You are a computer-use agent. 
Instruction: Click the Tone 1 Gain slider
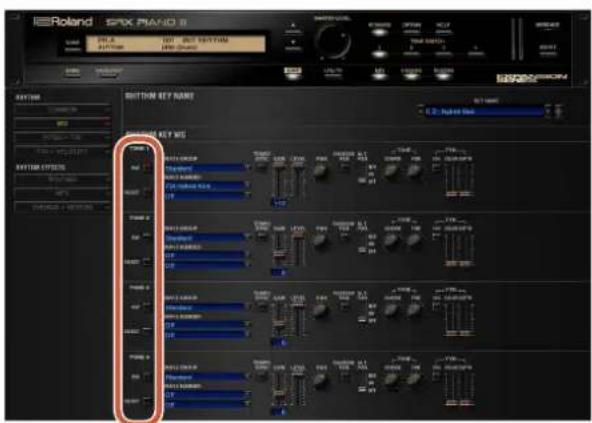(x=280, y=181)
